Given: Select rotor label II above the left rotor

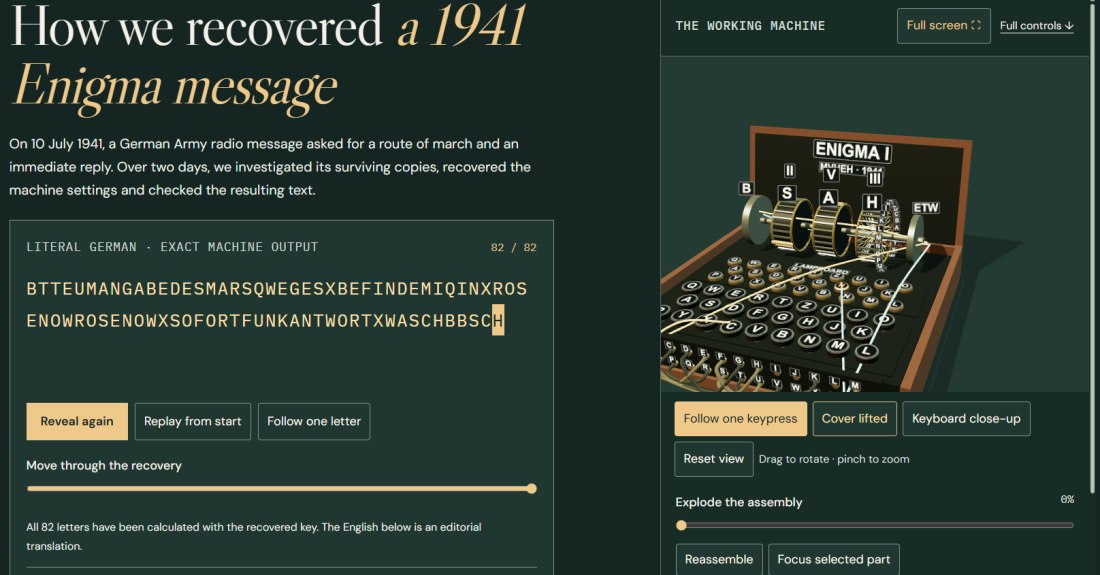Looking at the screenshot, I should click(x=790, y=170).
